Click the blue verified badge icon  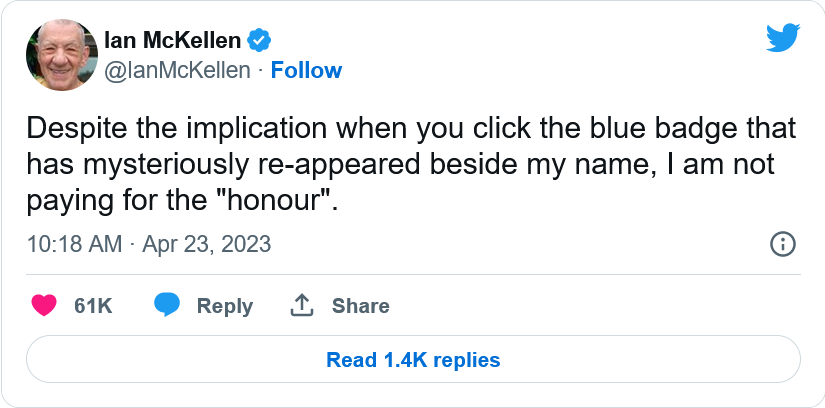tap(259, 41)
